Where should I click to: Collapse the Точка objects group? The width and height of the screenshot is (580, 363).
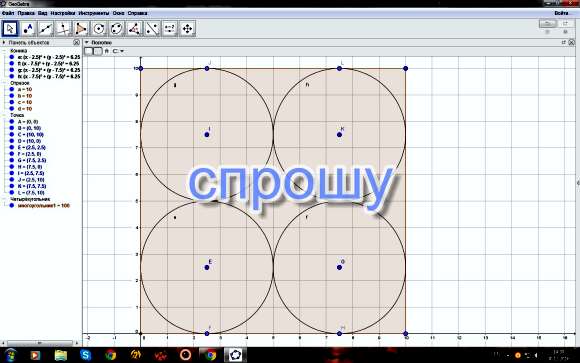[4, 115]
